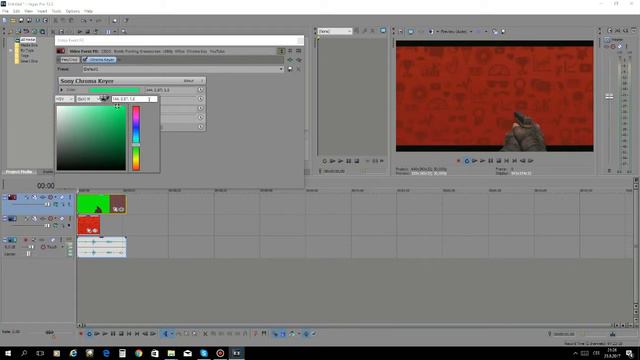Click Stop in the video preview transport
This screenshot has height=360, width=640.
point(498,161)
